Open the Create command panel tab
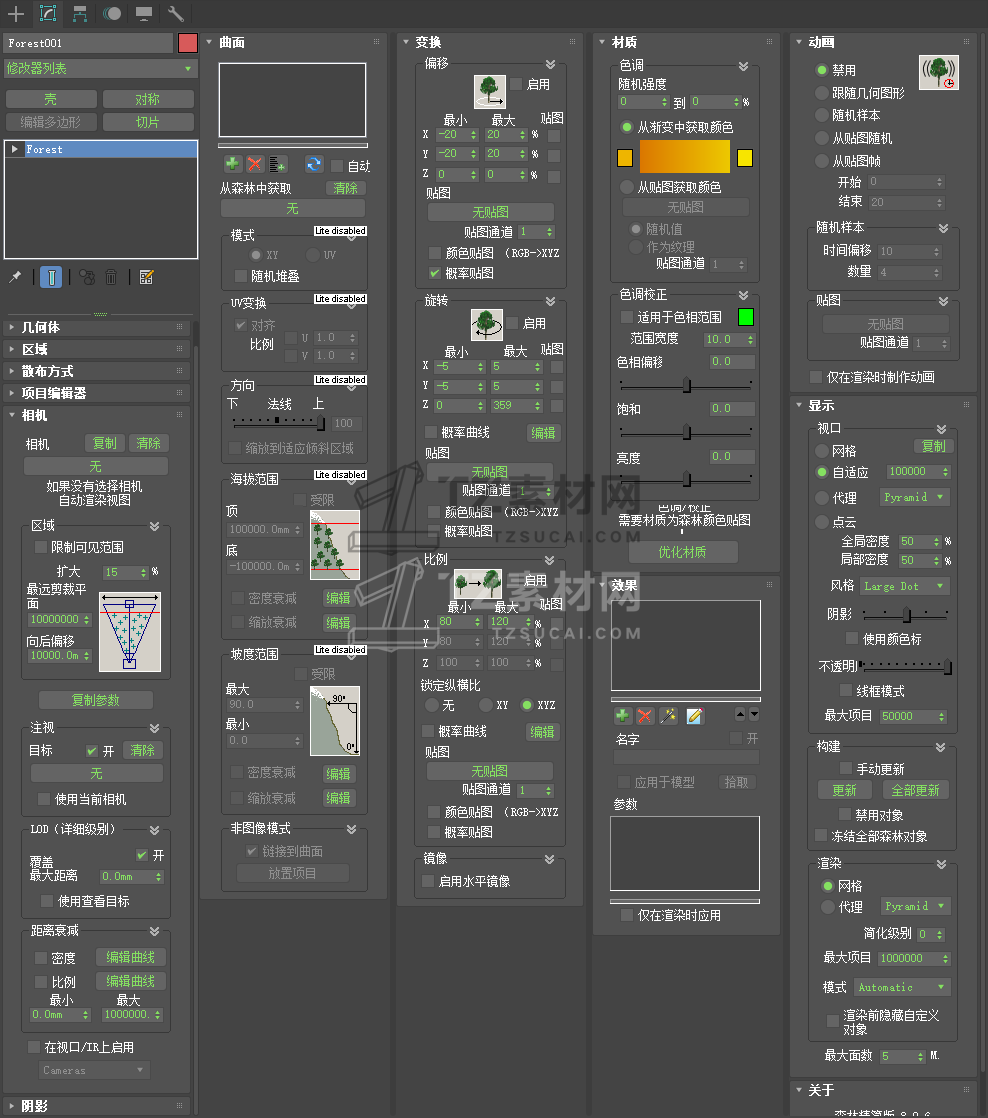Screen dimensions: 988x1118 (16, 13)
